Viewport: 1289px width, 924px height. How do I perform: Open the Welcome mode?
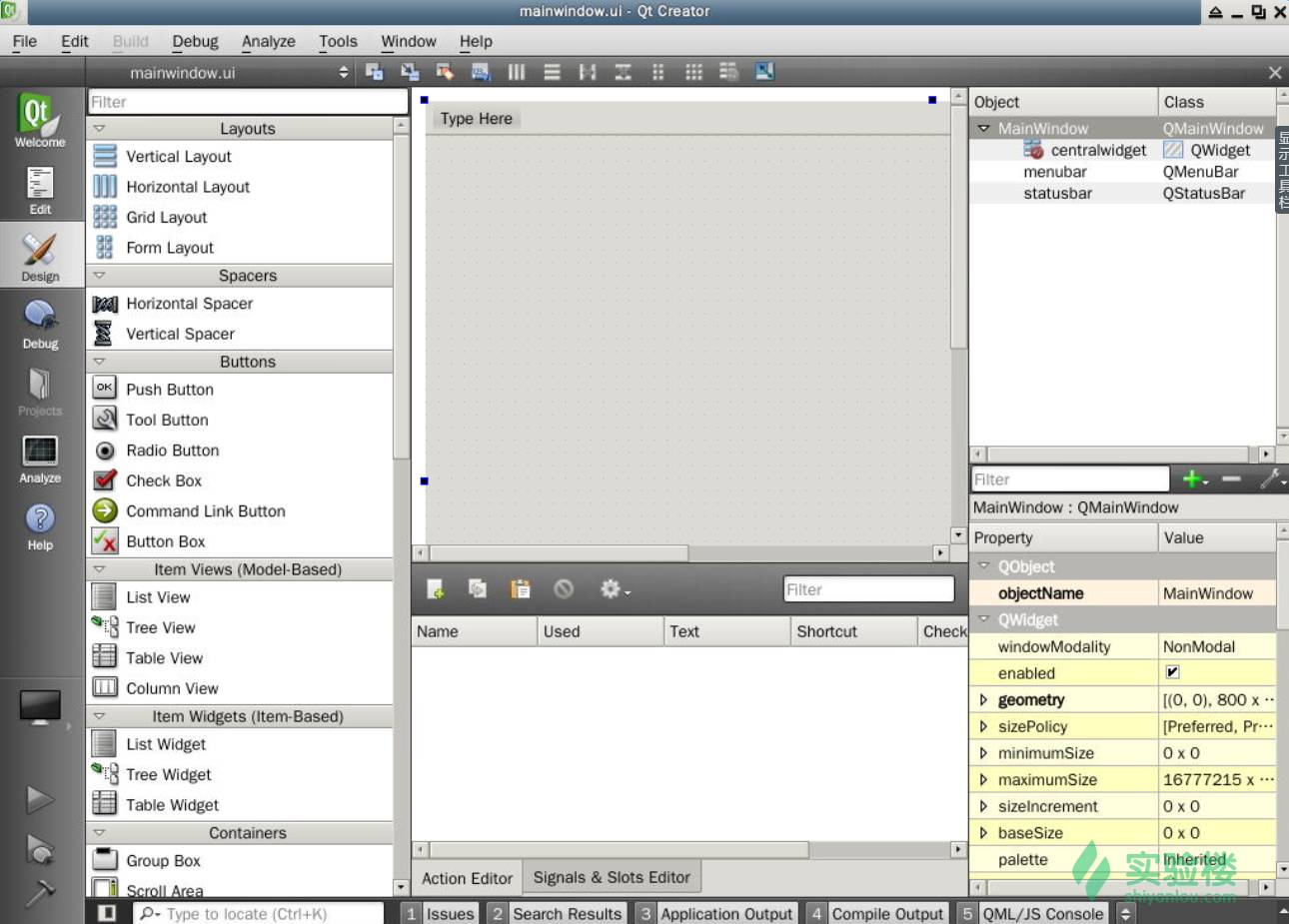40,121
